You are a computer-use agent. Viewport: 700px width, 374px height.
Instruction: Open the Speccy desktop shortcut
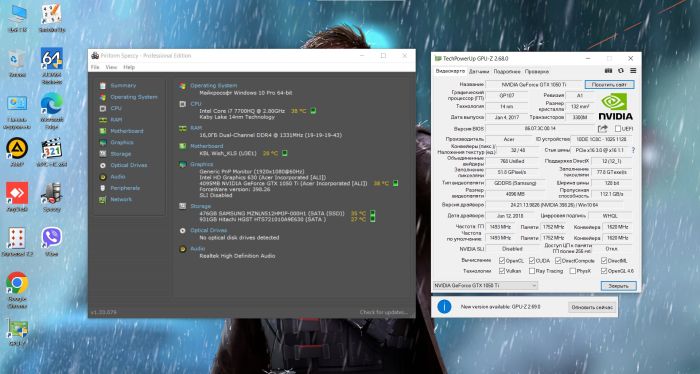click(52, 197)
